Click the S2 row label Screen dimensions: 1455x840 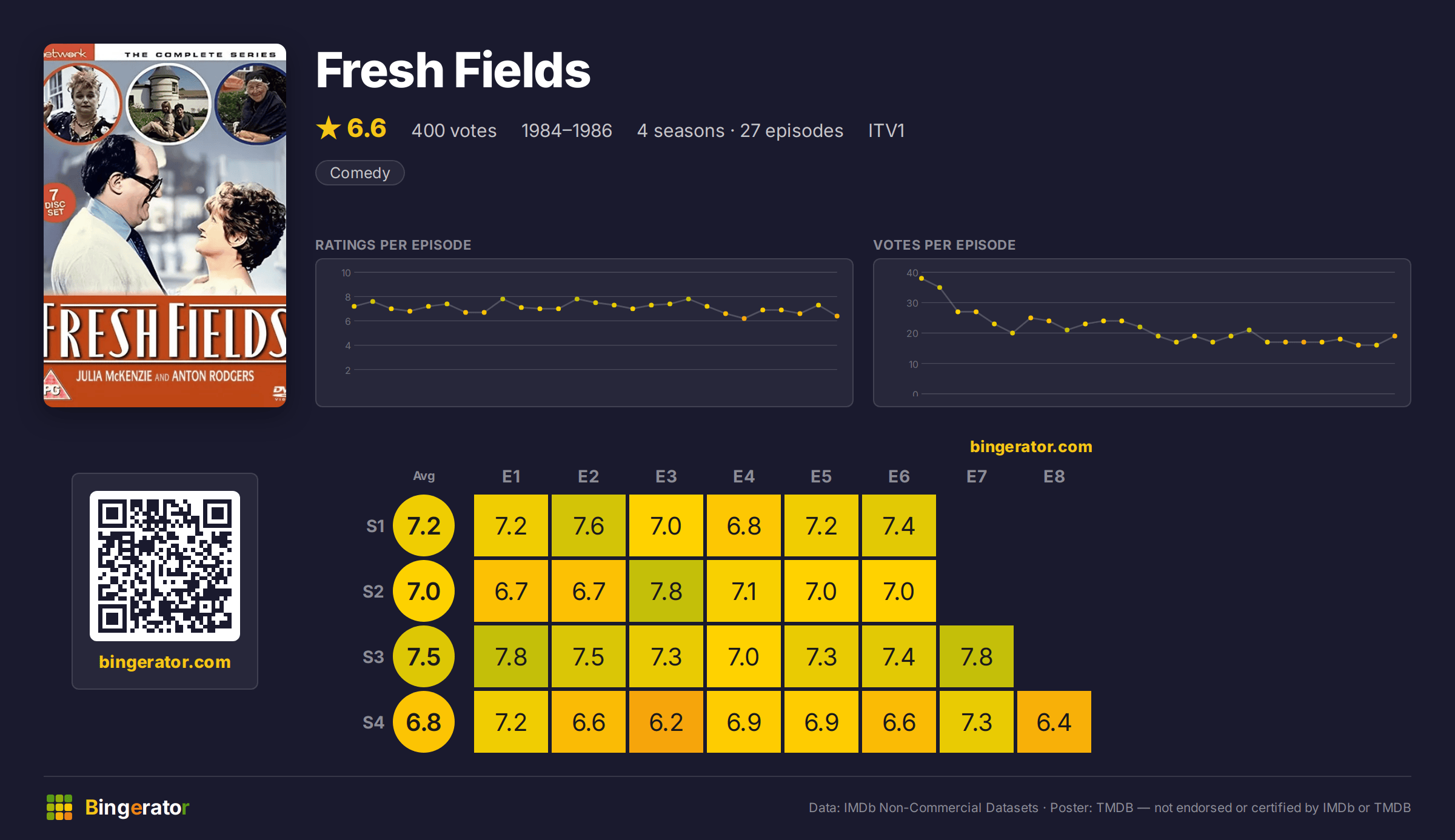(373, 592)
